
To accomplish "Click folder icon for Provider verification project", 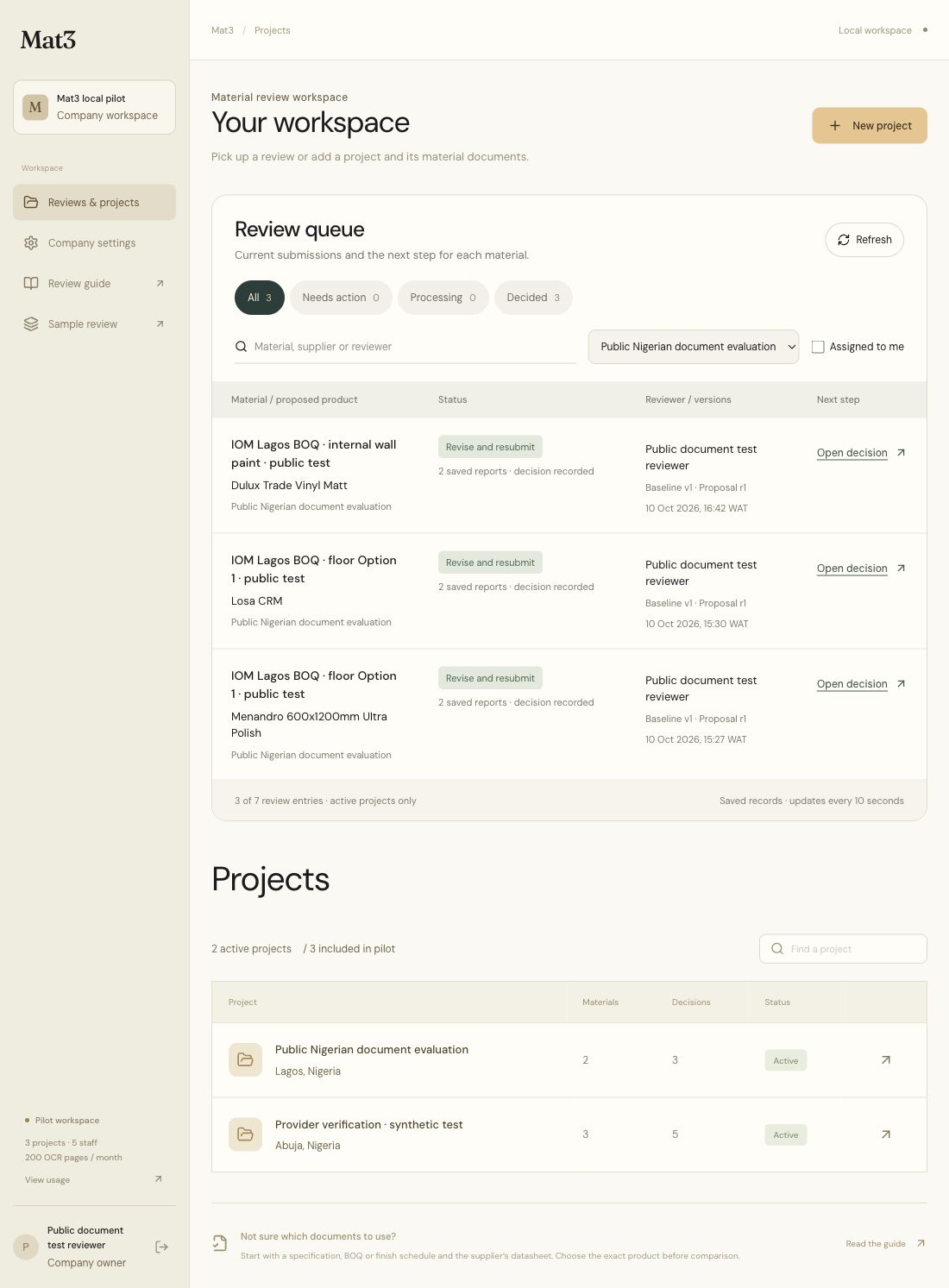I will coord(245,1134).
